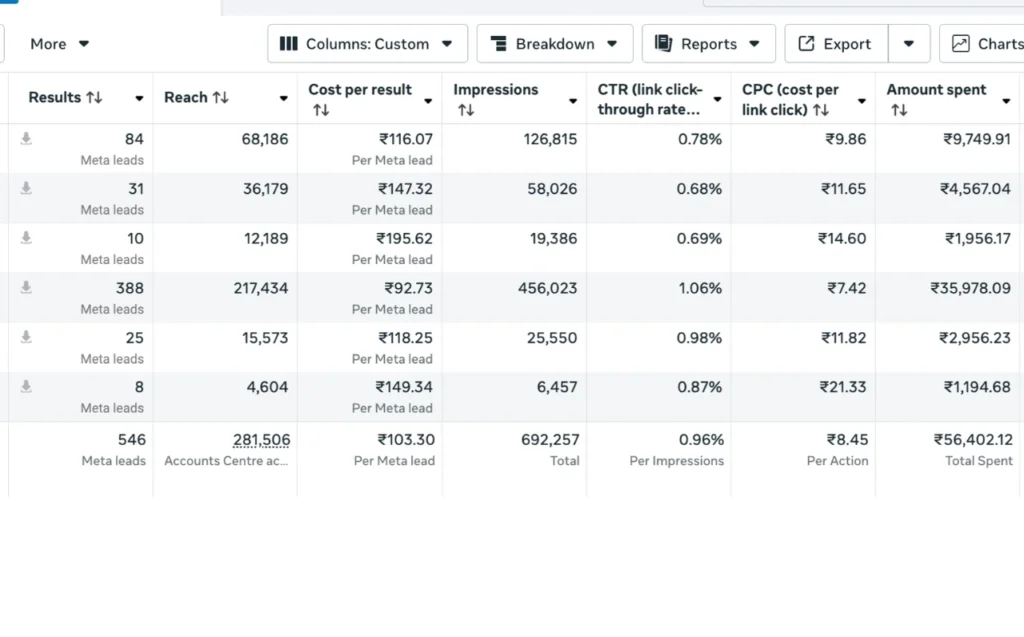Open CPC column header options arrow
Image resolution: width=1024 pixels, height=637 pixels.
tap(861, 101)
